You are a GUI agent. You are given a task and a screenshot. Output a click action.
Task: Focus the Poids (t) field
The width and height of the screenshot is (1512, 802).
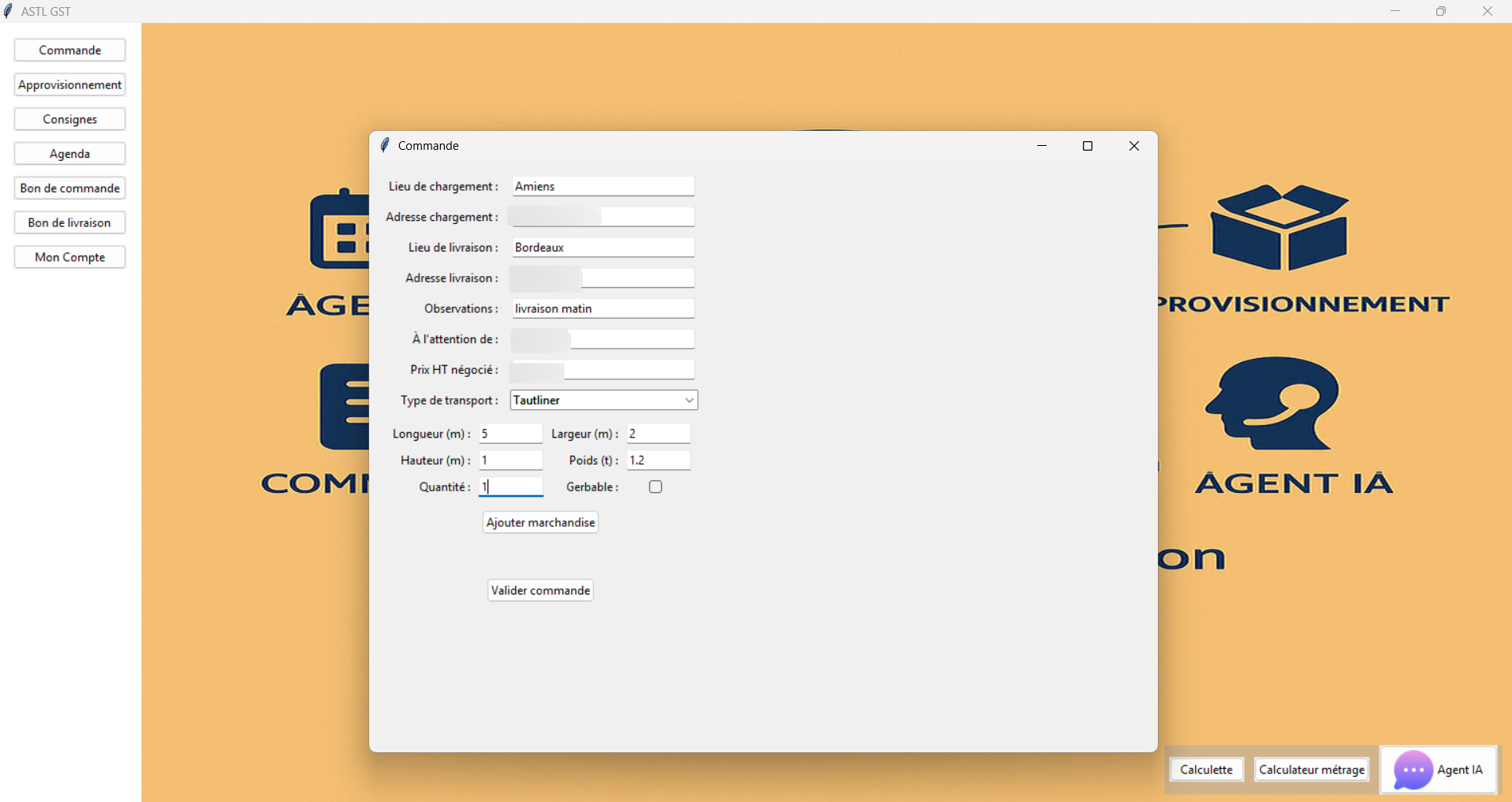(659, 460)
